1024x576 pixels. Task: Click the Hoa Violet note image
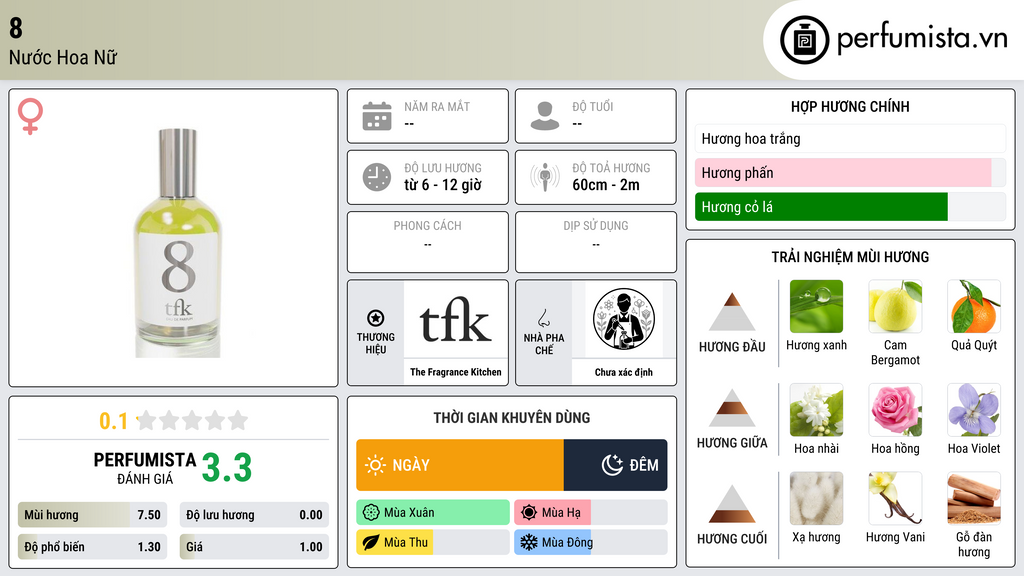point(974,409)
